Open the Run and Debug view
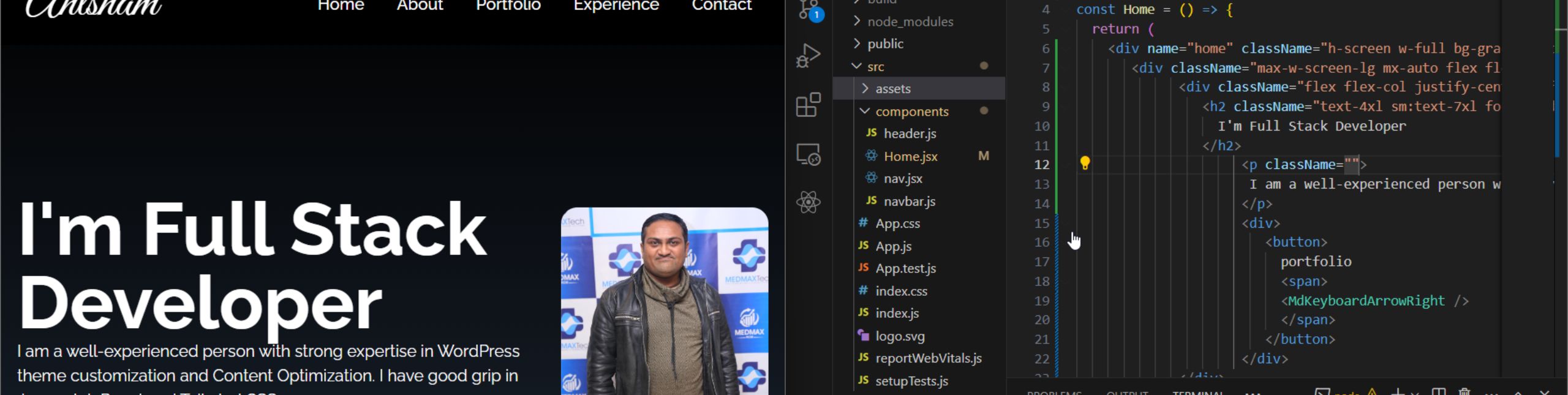This screenshot has height=395, width=1568. click(809, 56)
